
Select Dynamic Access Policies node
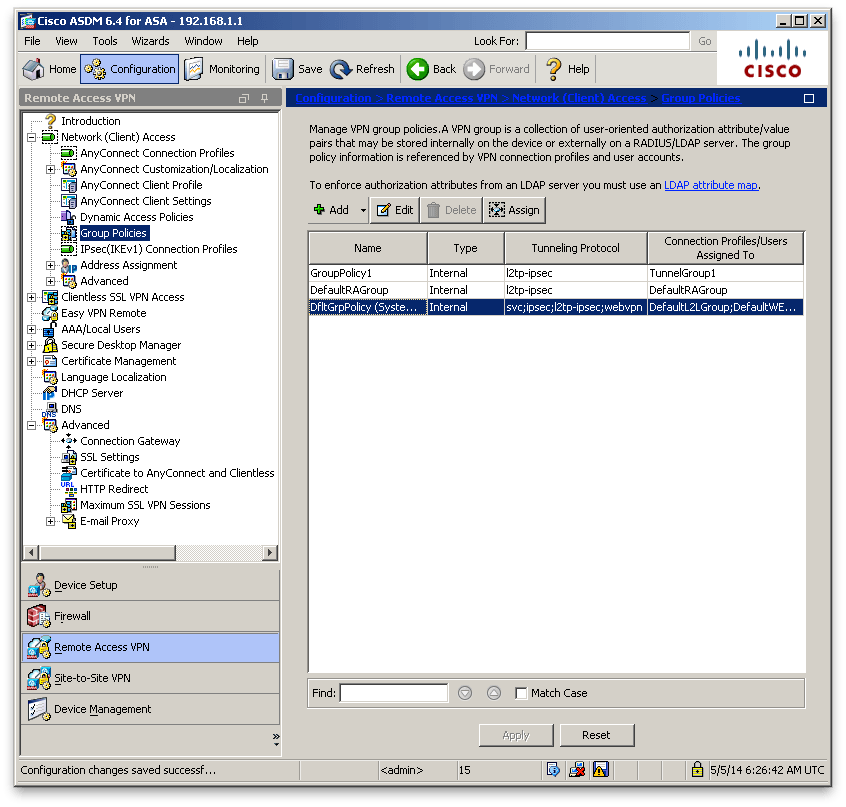pyautogui.click(x=137, y=217)
